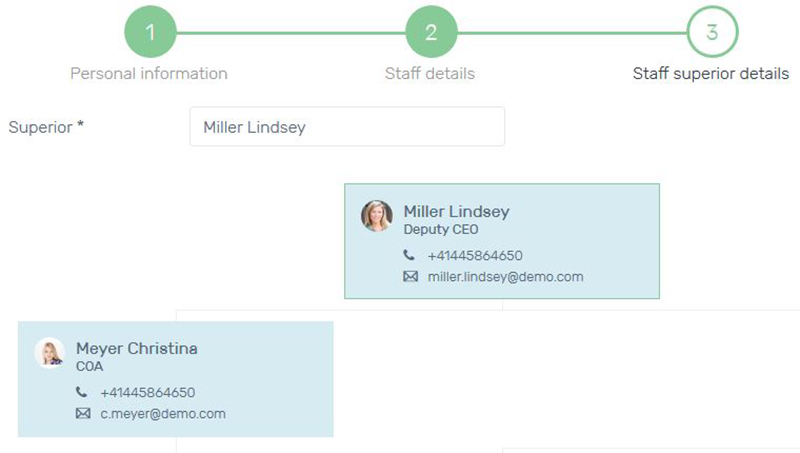Click Miller Lindsey name in org card

456,211
